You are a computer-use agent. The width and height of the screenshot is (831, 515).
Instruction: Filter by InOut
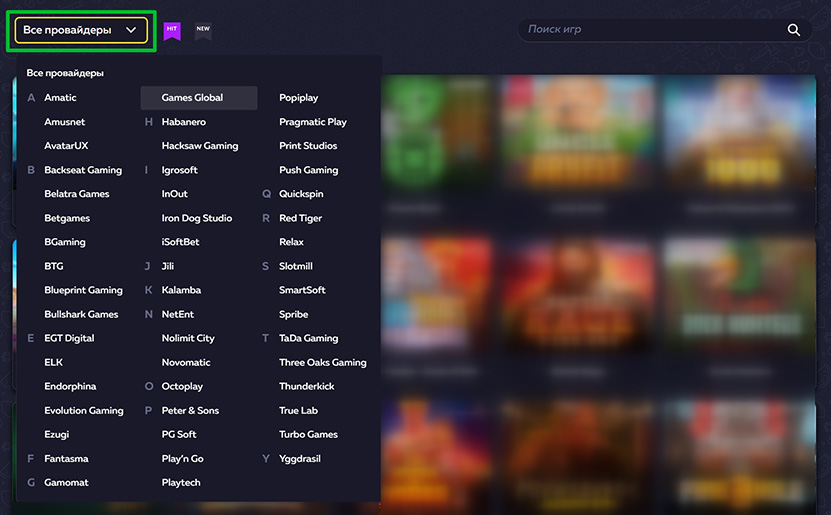pyautogui.click(x=175, y=194)
